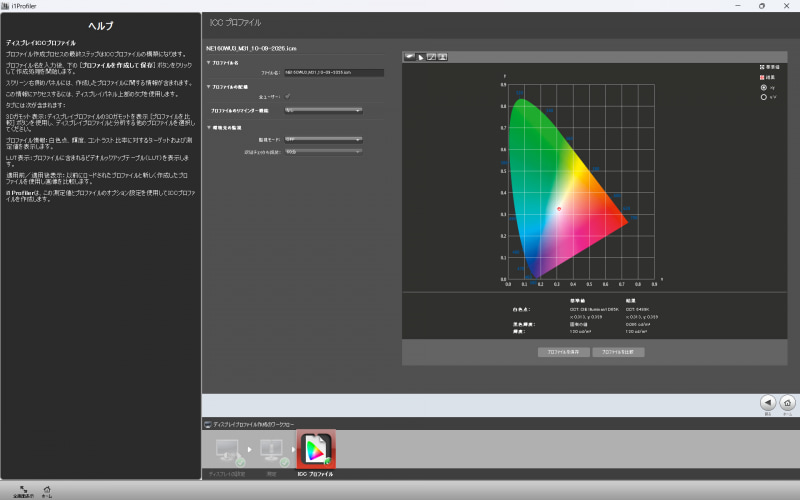Click the red result legend swatch

coord(762,78)
